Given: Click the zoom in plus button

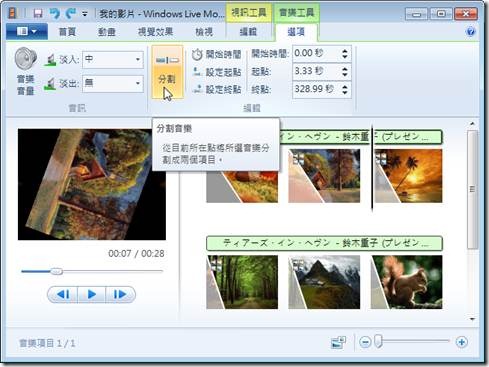Looking at the screenshot, I should pyautogui.click(x=462, y=342).
